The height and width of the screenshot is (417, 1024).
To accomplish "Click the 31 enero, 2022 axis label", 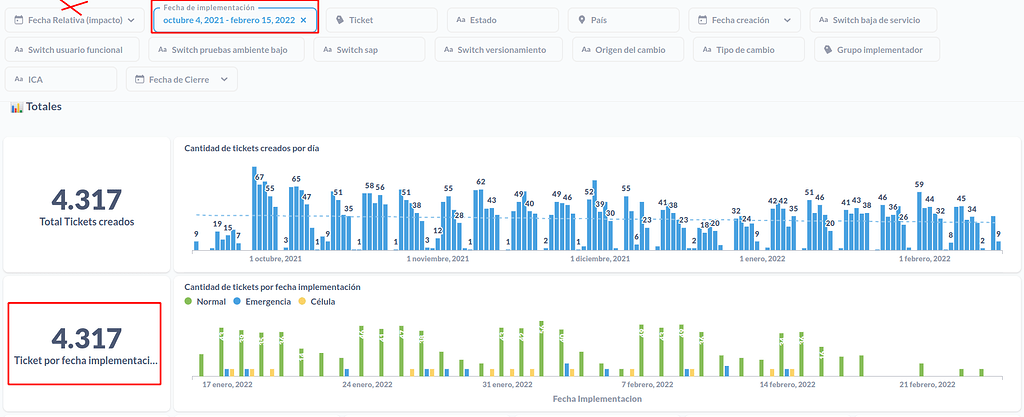I will click(x=508, y=384).
